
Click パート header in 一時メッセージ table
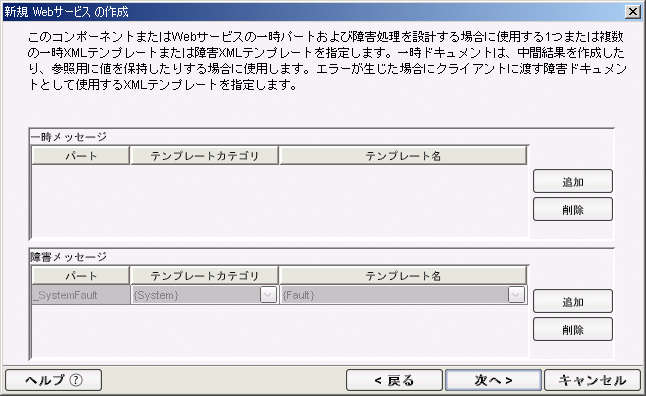coord(81,156)
